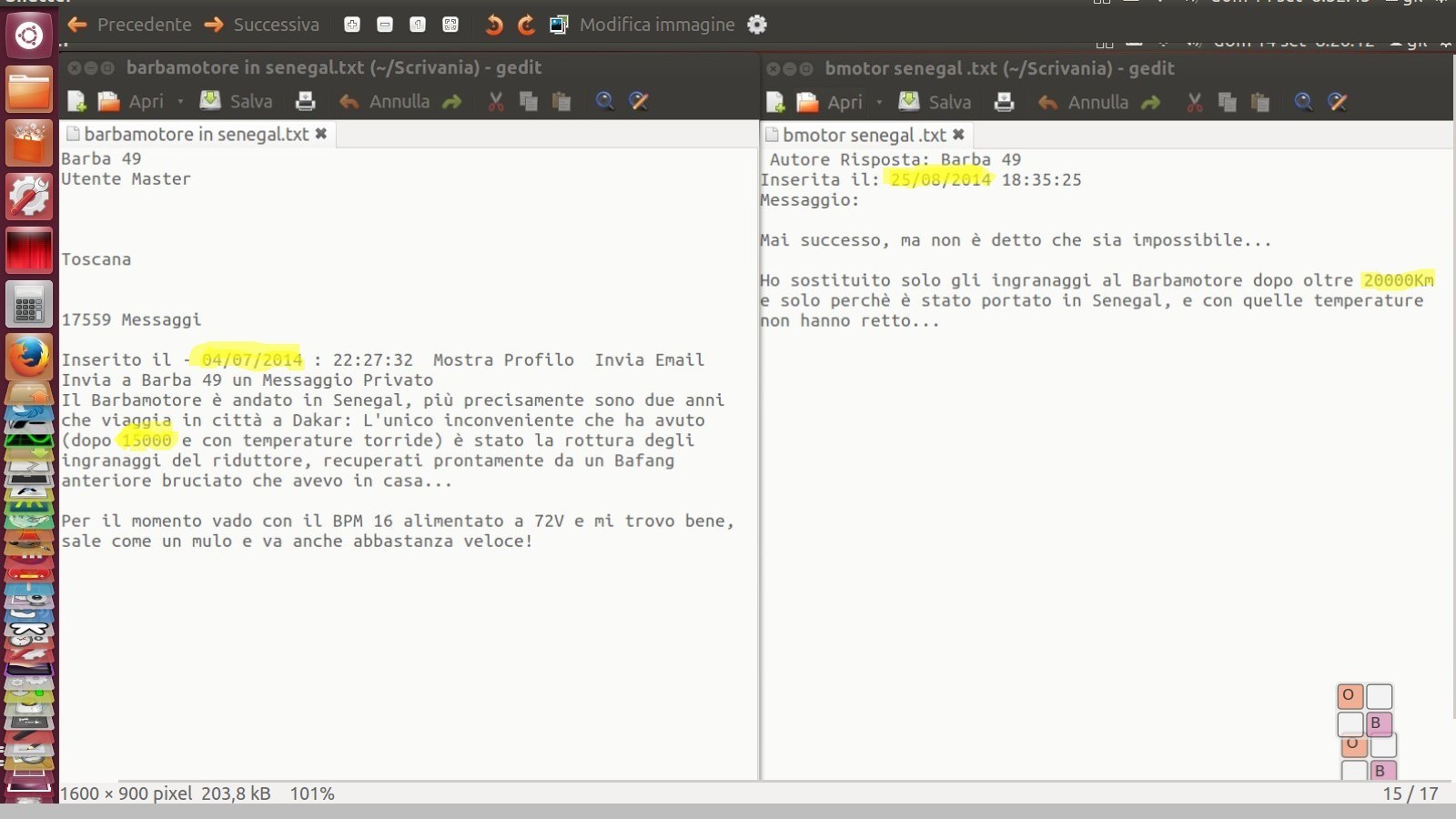Open search magnifier in barbamotore gedit window
Viewport: 1456px width, 819px height.
605,101
